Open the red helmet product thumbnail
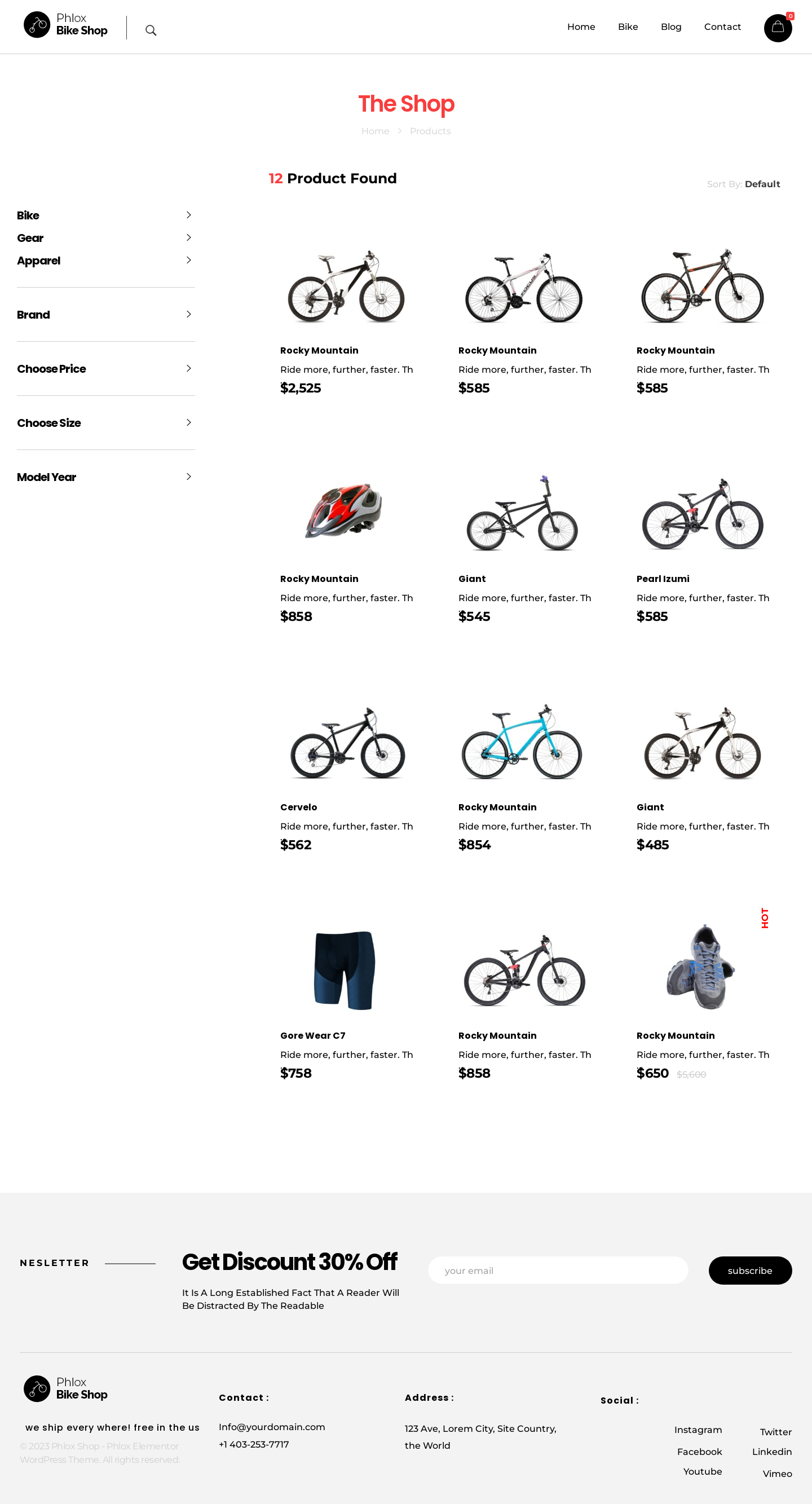Screen dimensions: 812x1504 345,510
